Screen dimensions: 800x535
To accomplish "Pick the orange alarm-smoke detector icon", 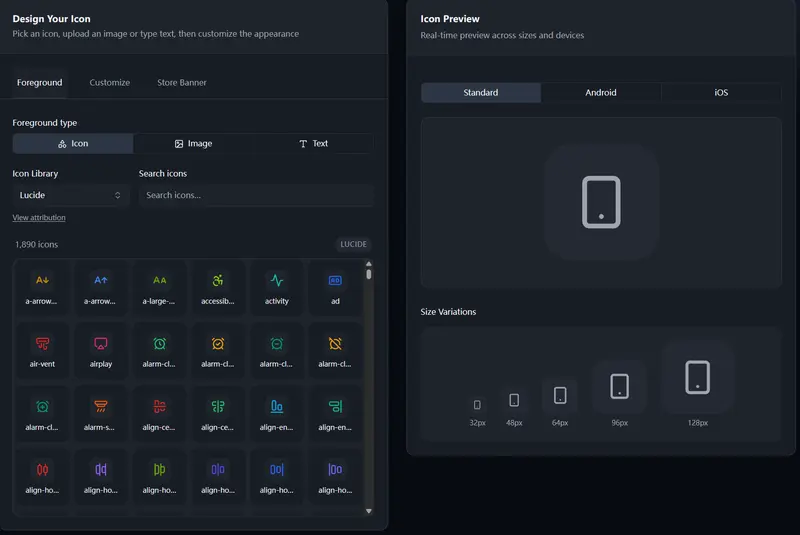I will 101,414.
